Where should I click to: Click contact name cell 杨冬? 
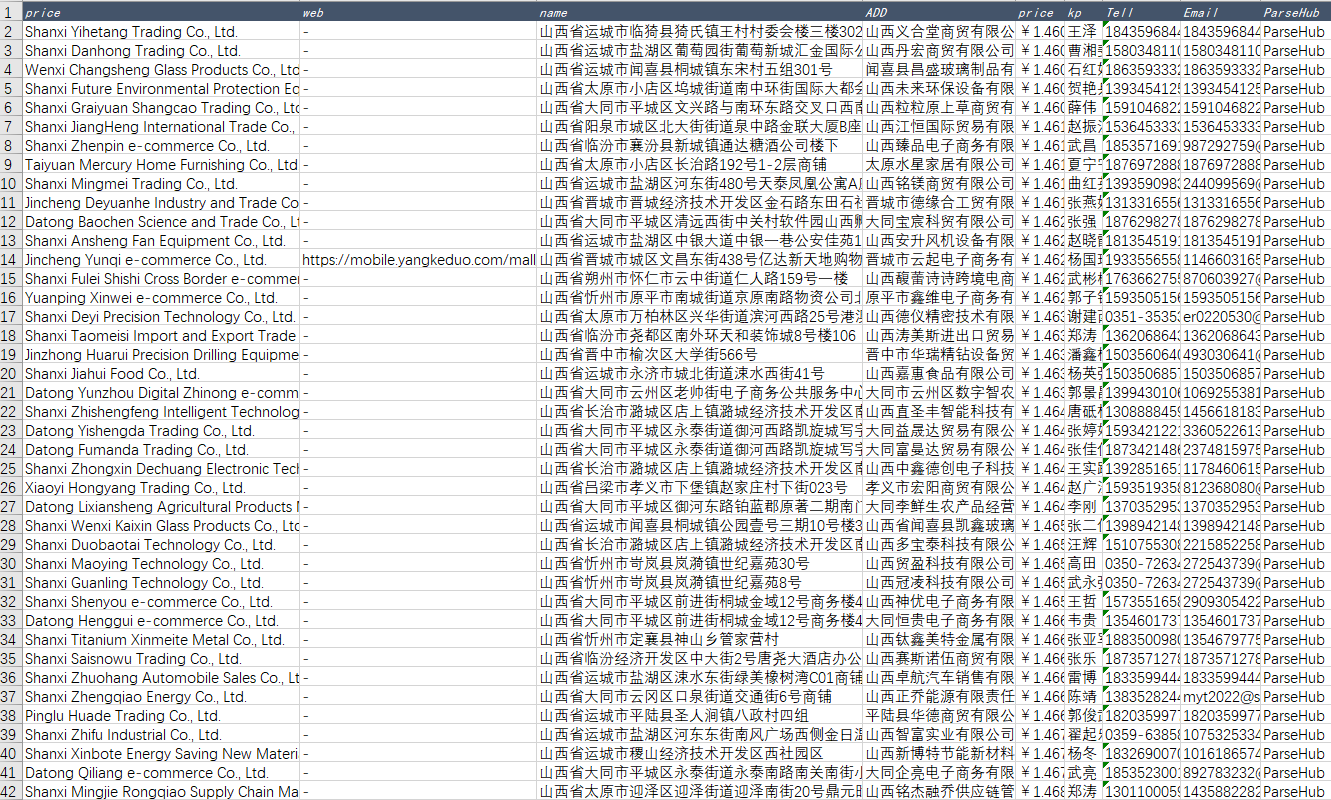click(1084, 754)
